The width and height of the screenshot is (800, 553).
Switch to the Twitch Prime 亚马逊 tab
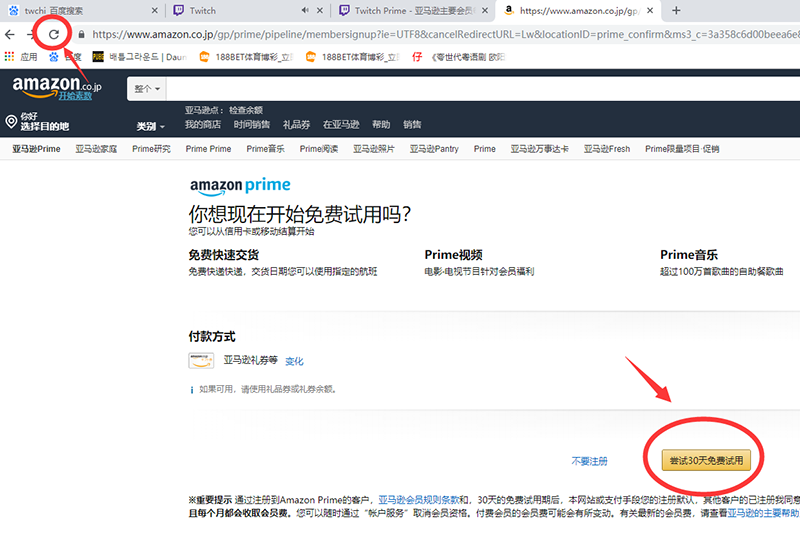(x=414, y=11)
